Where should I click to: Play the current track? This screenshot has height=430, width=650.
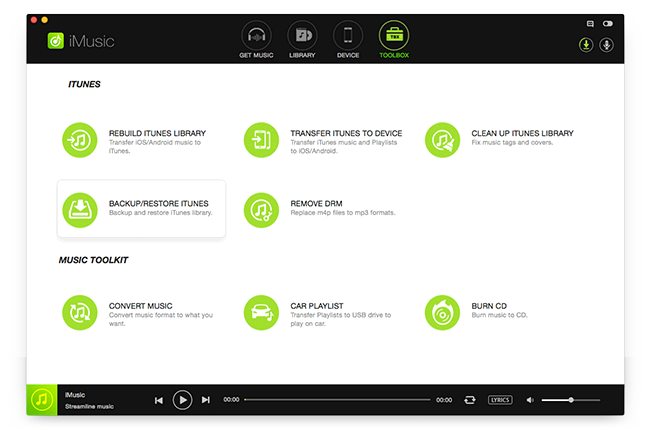tap(182, 400)
